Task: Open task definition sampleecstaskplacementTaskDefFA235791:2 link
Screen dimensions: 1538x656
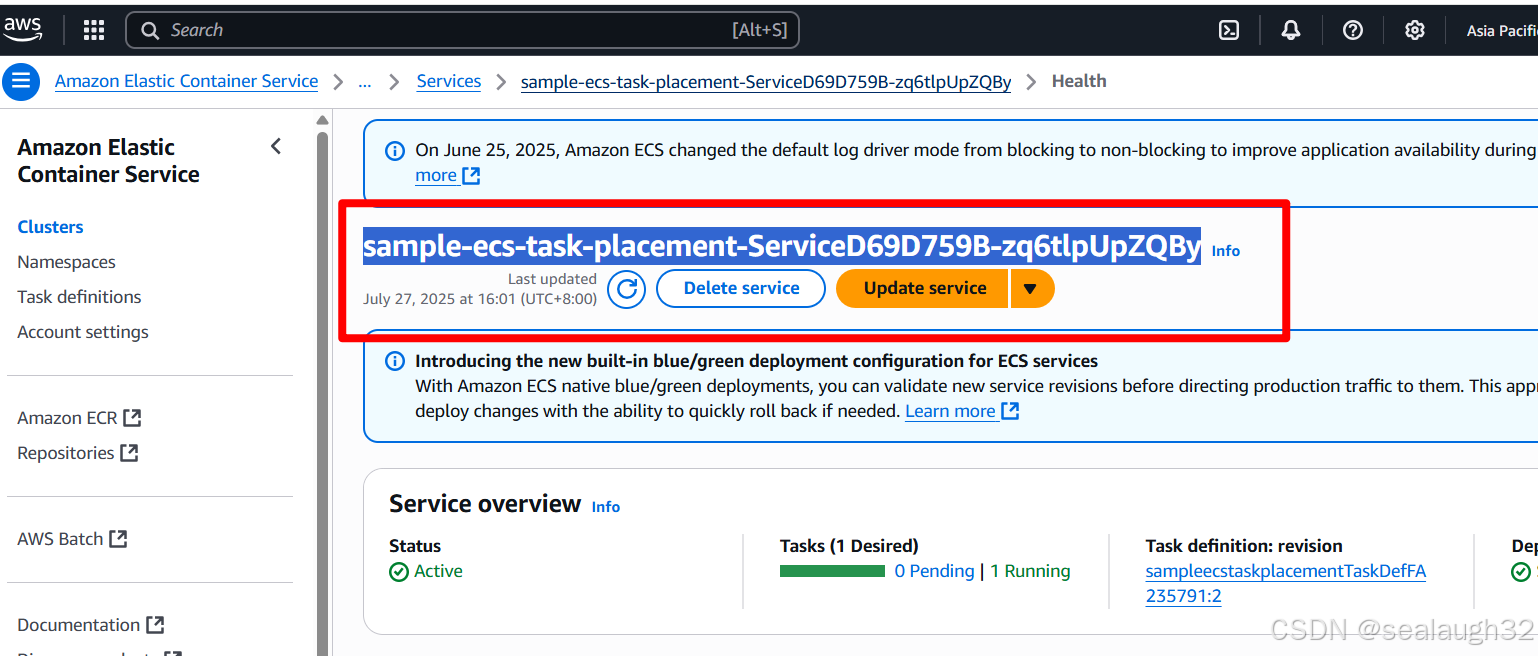Action: point(1286,584)
